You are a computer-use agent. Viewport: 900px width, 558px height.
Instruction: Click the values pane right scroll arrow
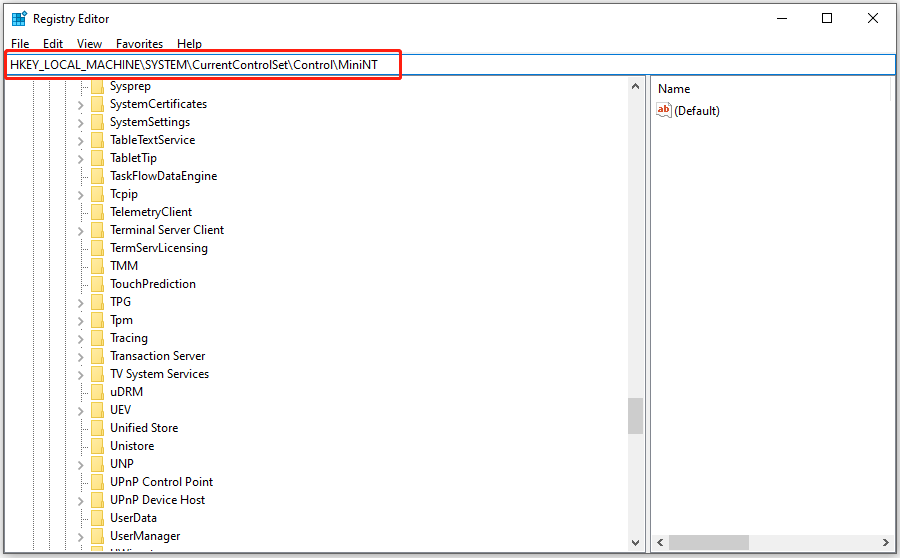pos(885,542)
